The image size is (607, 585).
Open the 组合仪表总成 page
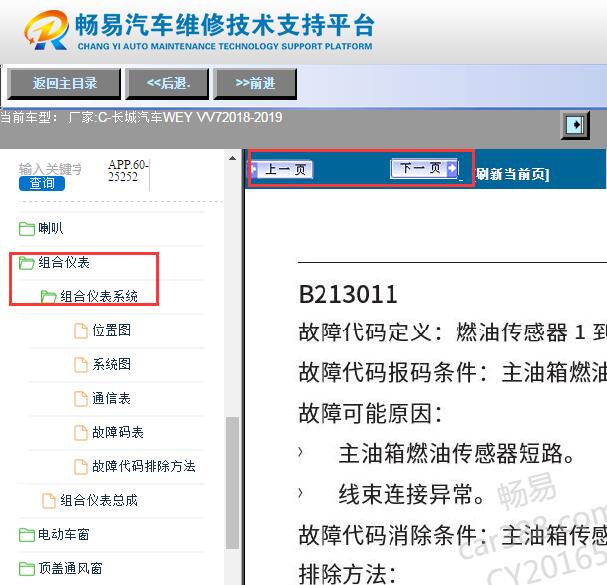(99, 501)
